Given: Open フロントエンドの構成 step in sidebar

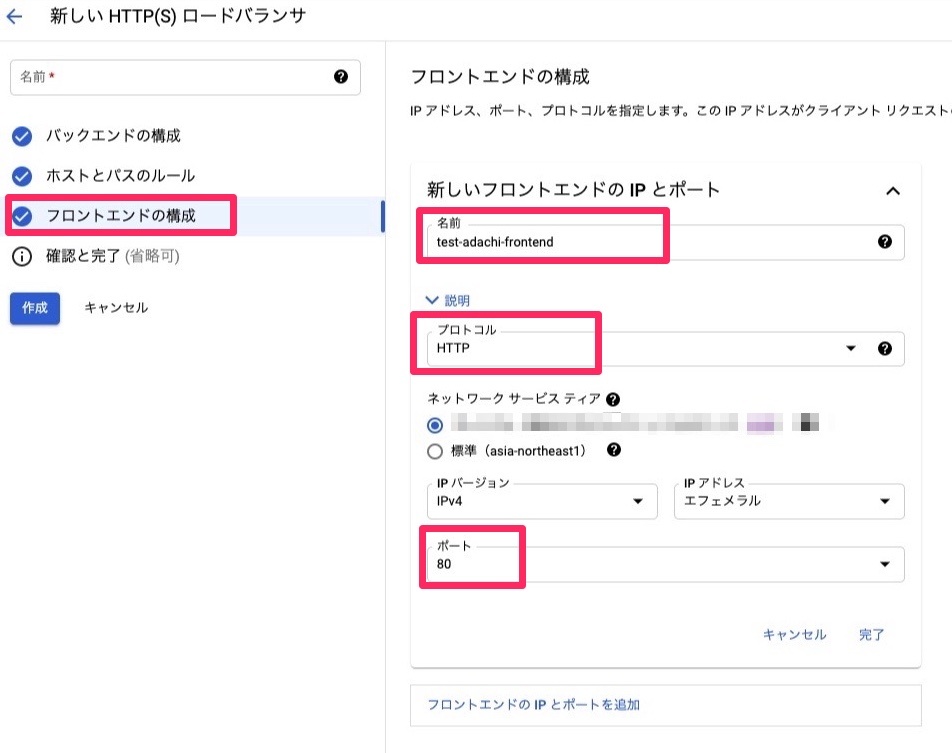Looking at the screenshot, I should coord(120,216).
